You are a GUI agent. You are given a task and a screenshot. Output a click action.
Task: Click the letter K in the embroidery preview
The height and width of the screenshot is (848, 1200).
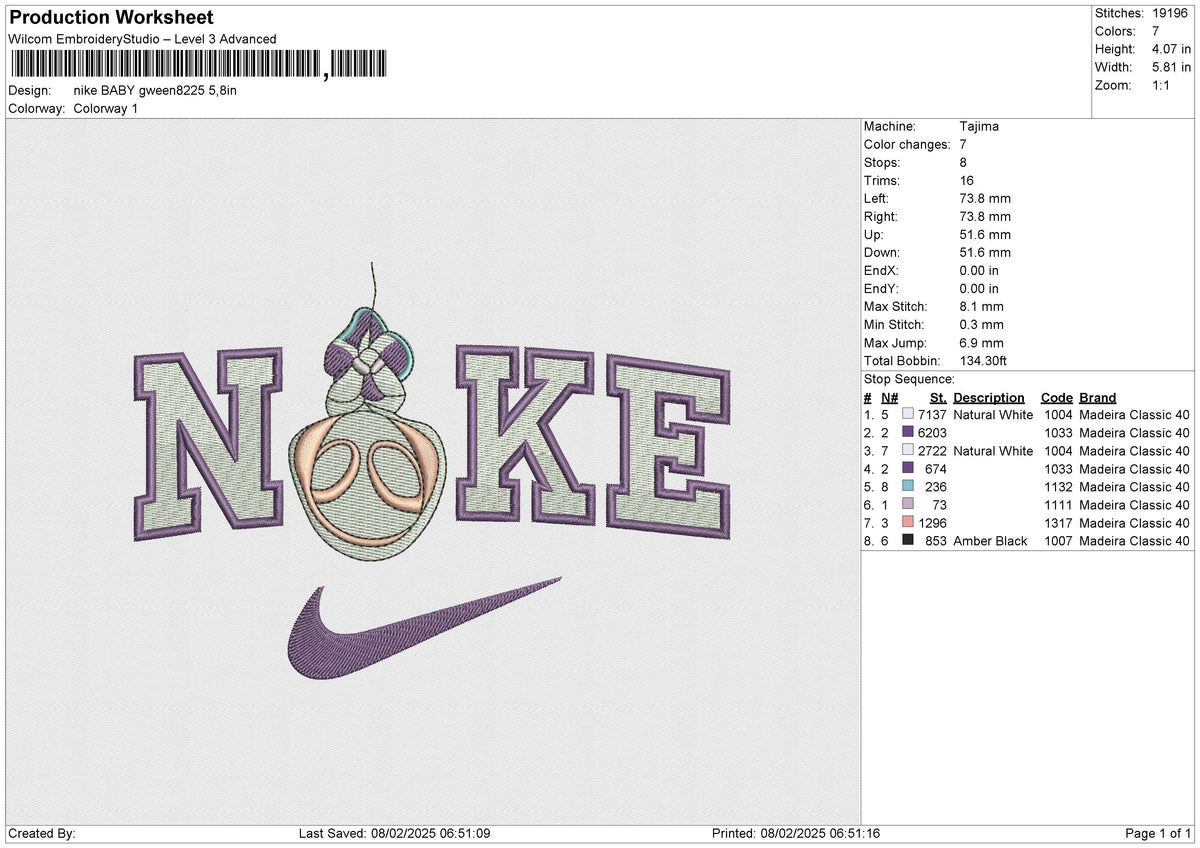coord(525,436)
